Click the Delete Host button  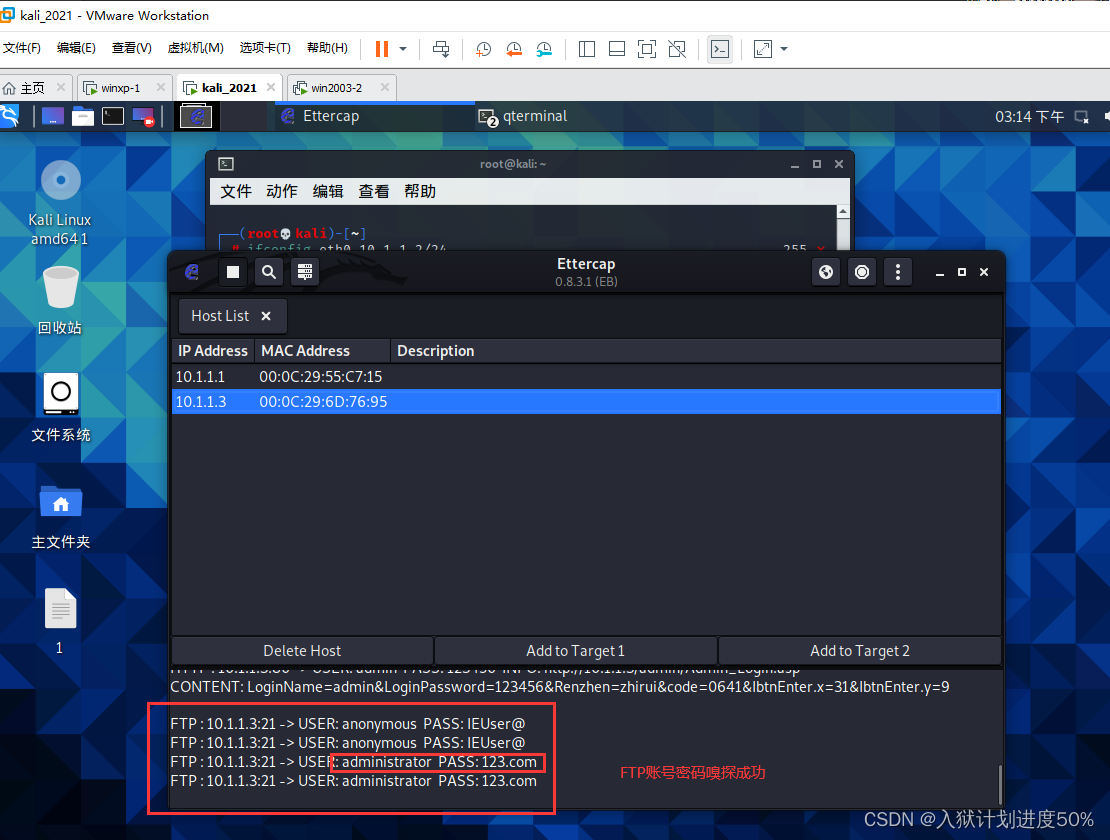302,651
